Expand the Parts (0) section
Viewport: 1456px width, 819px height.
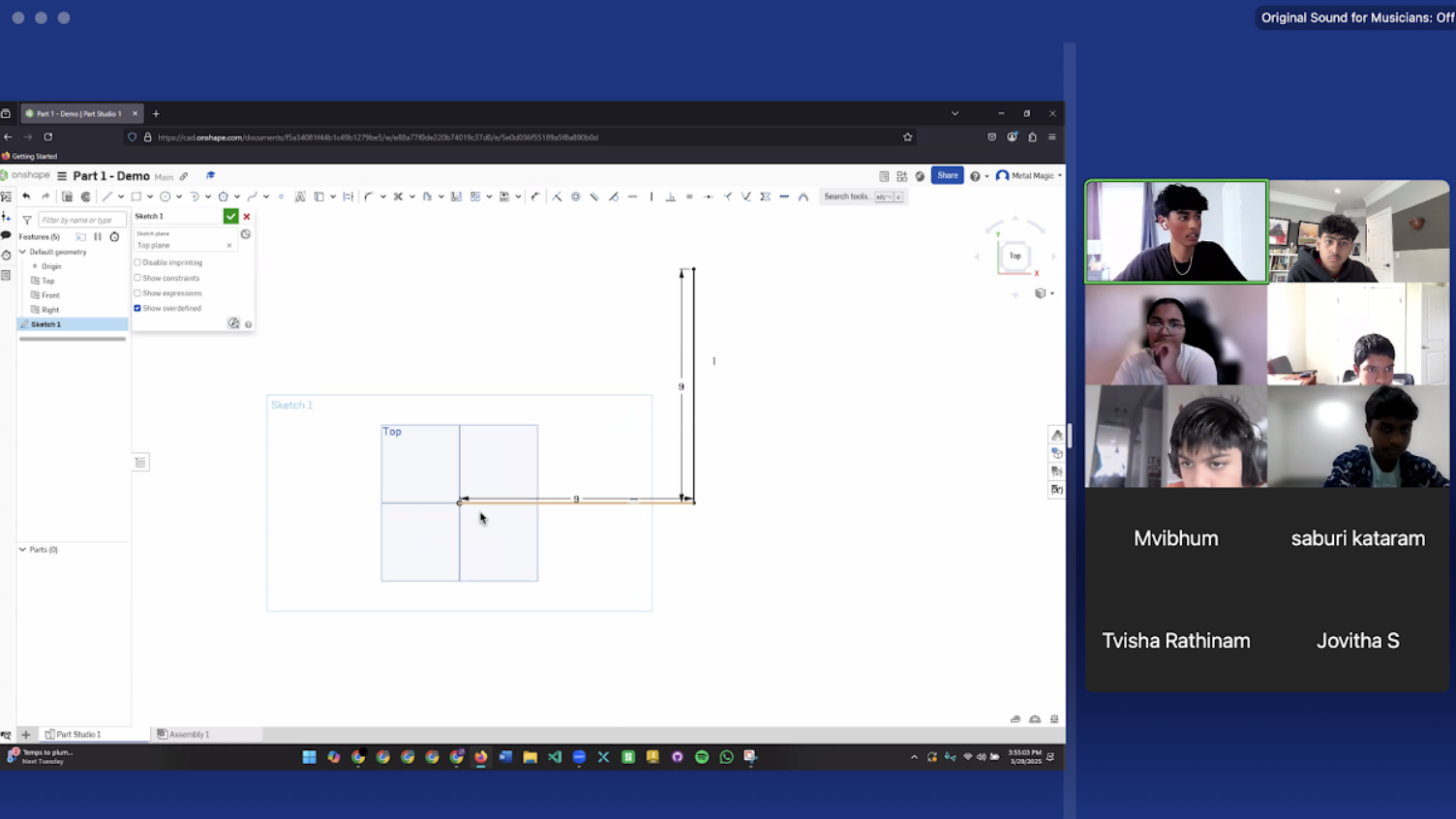(x=23, y=549)
